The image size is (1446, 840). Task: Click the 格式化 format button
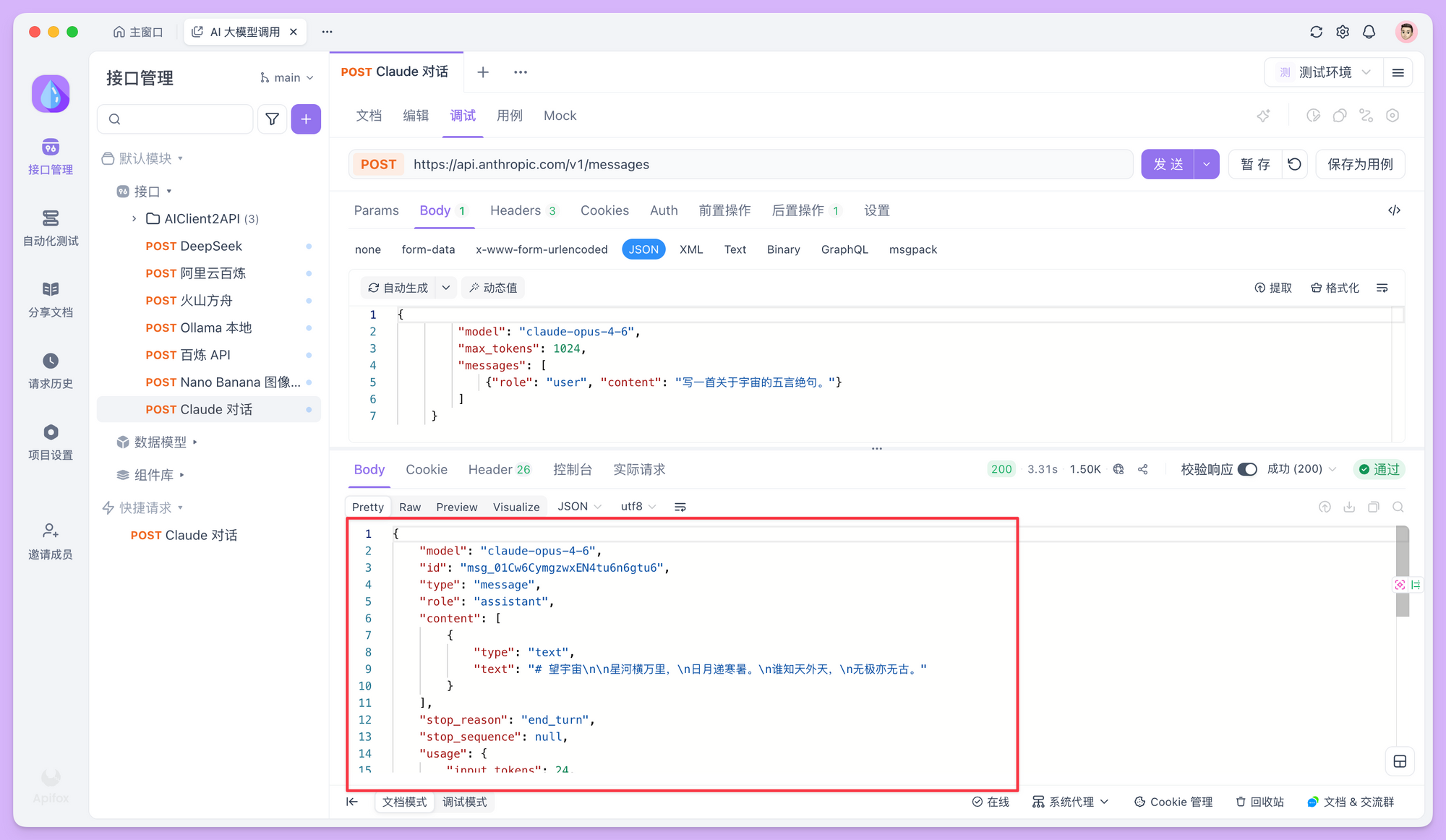(x=1335, y=288)
